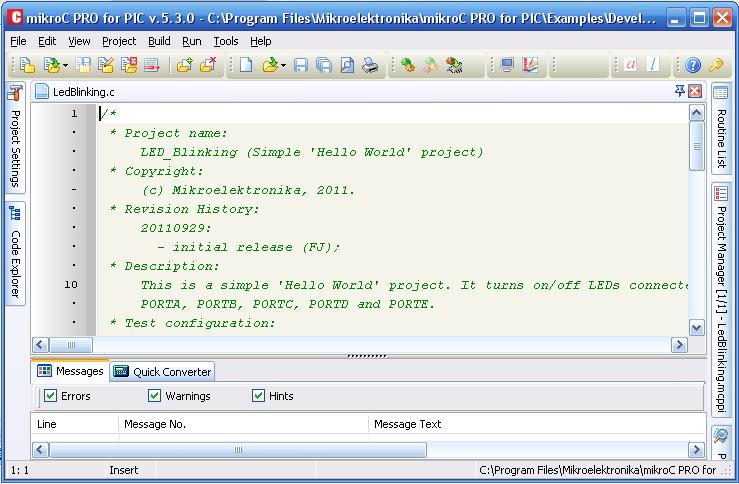Switch to the Messages tab

coord(71,371)
